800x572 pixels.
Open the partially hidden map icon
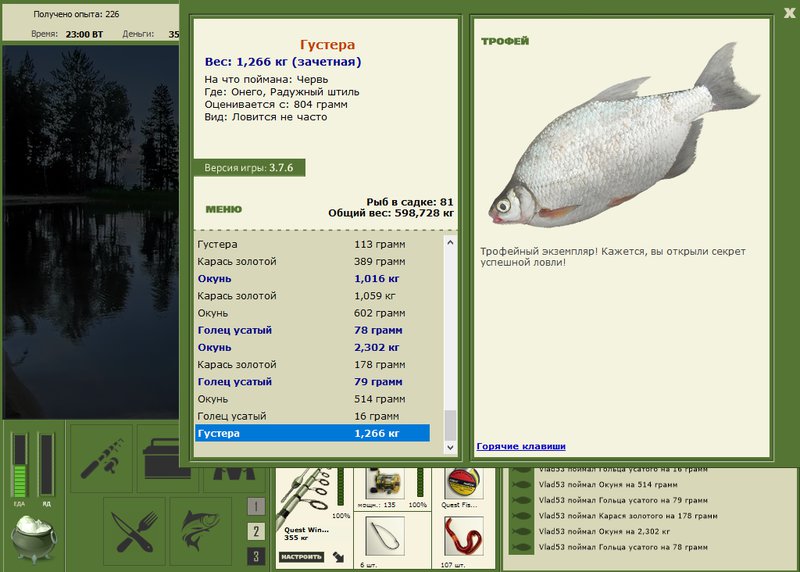234,474
